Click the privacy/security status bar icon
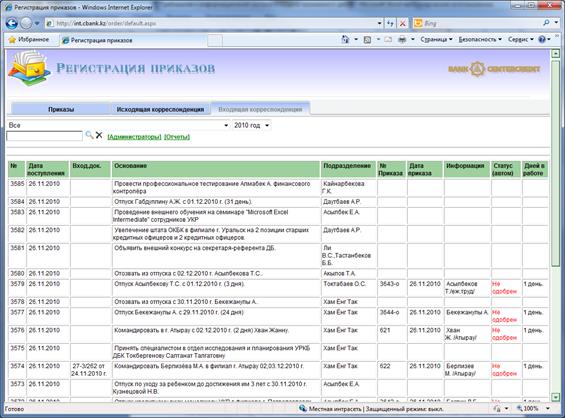 497,409
